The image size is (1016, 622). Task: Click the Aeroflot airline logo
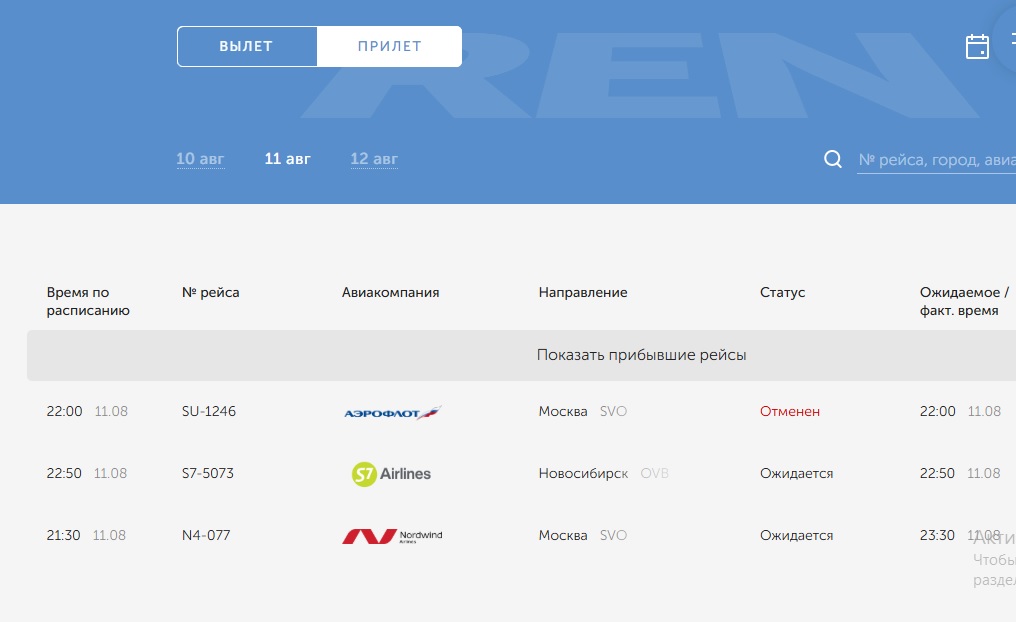click(392, 412)
